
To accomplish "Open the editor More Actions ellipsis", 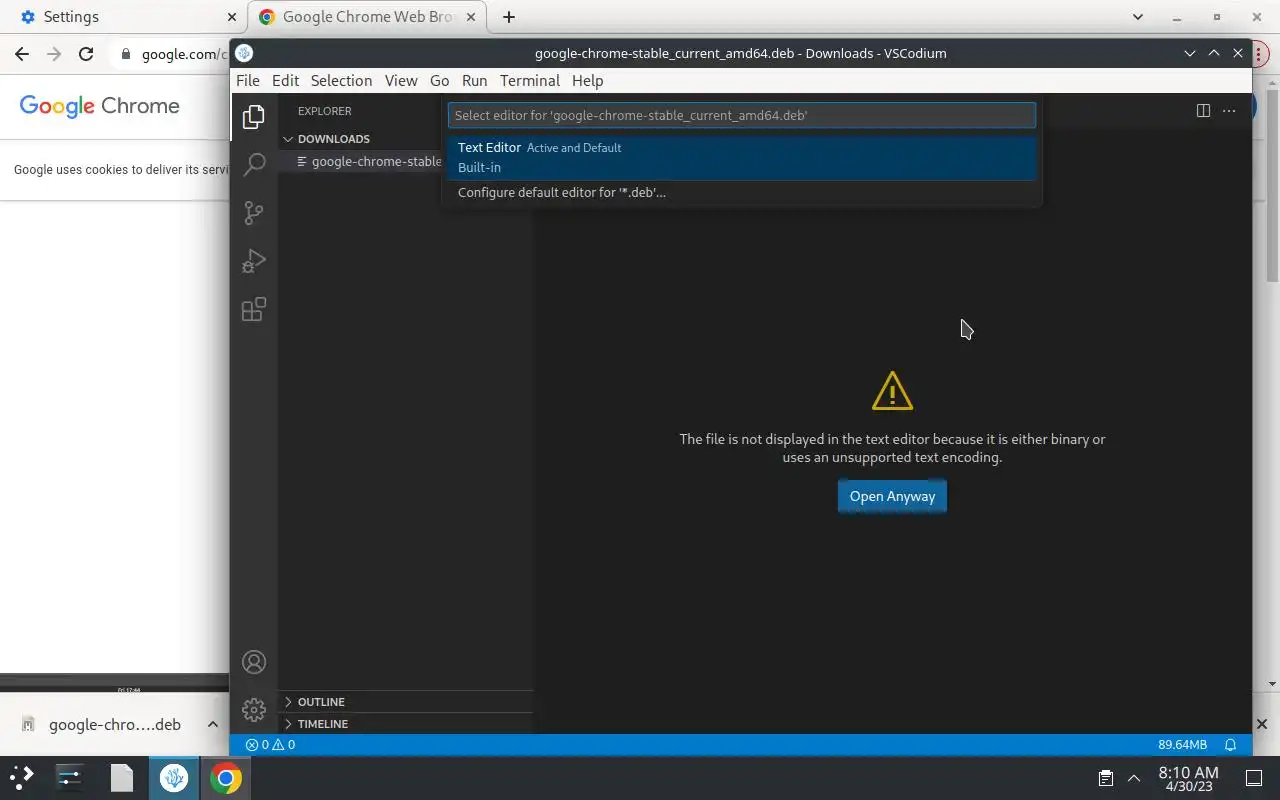I will pos(1230,111).
